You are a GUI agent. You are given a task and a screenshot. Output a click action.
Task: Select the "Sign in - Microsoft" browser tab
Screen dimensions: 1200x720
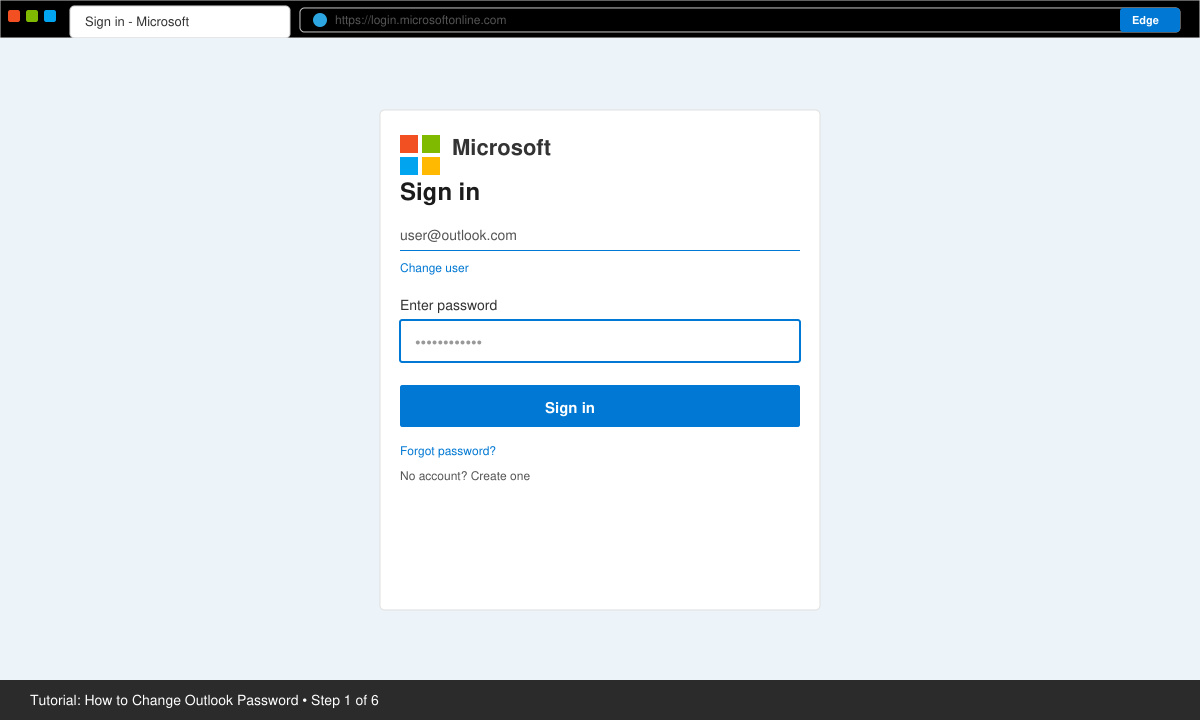pos(180,21)
